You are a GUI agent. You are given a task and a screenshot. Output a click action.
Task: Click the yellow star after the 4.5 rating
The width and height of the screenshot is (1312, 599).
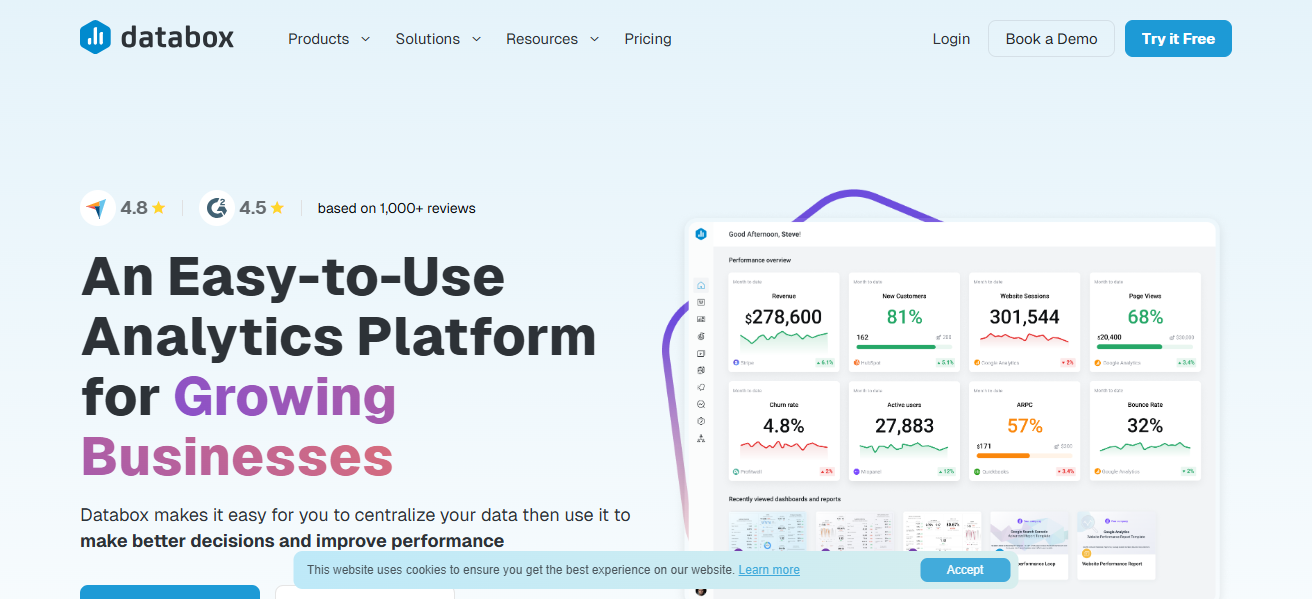(277, 208)
